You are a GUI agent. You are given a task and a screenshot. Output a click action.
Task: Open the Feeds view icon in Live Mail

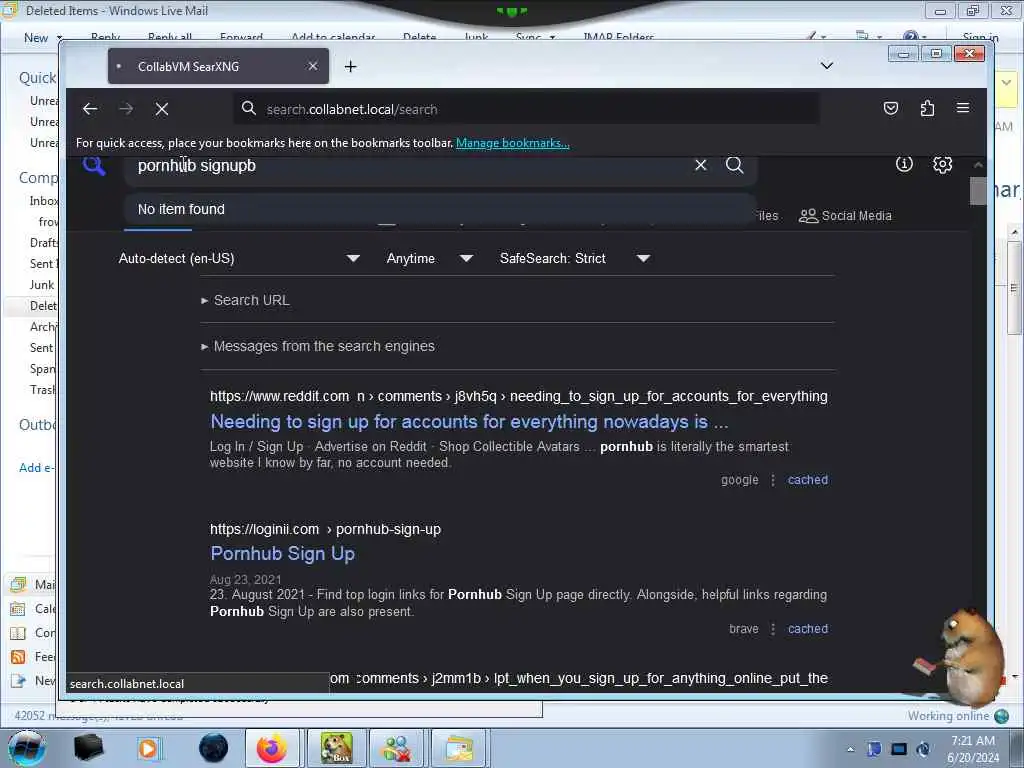click(x=18, y=657)
